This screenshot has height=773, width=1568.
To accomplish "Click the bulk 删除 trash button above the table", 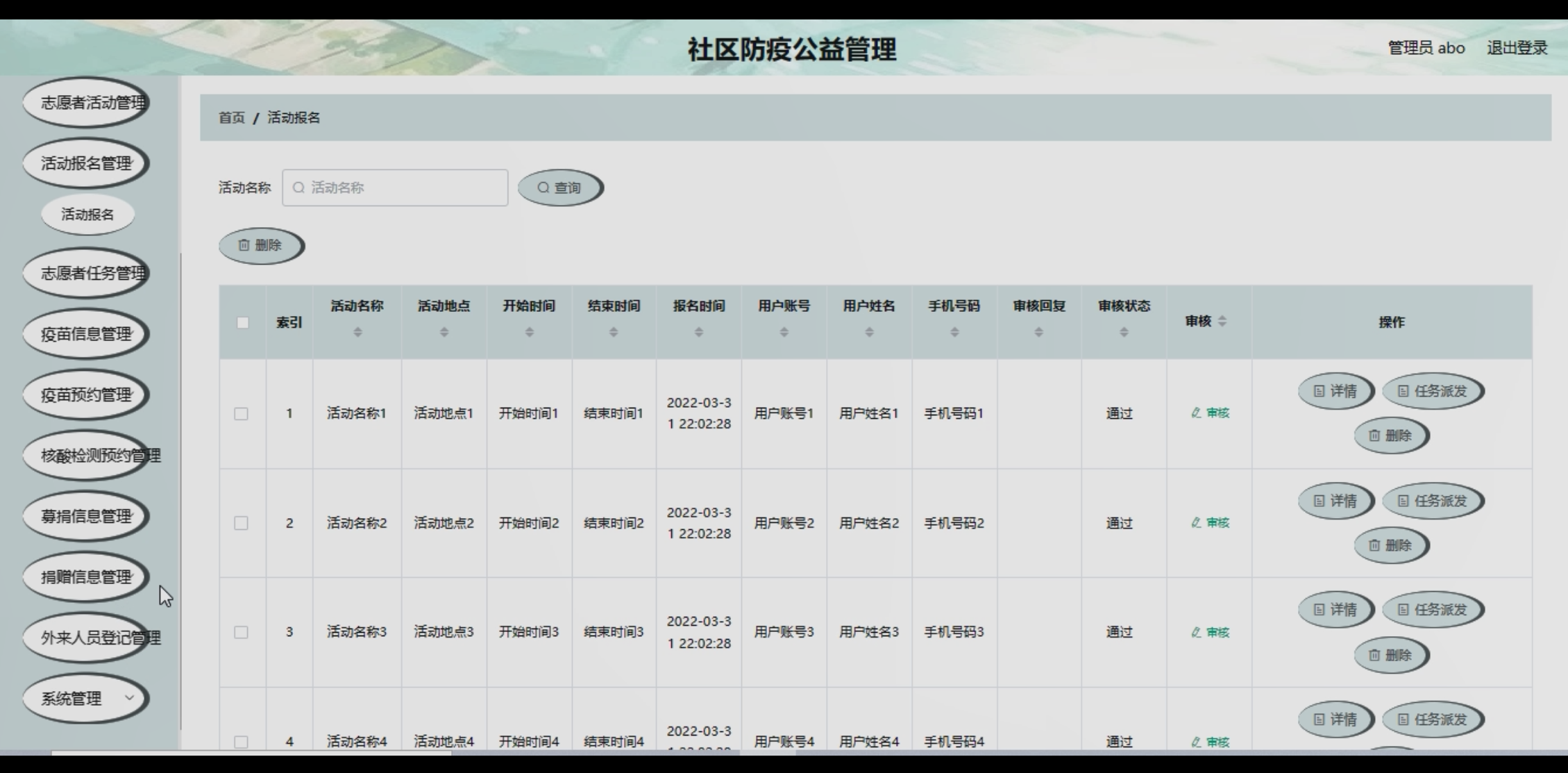I will pyautogui.click(x=260, y=245).
